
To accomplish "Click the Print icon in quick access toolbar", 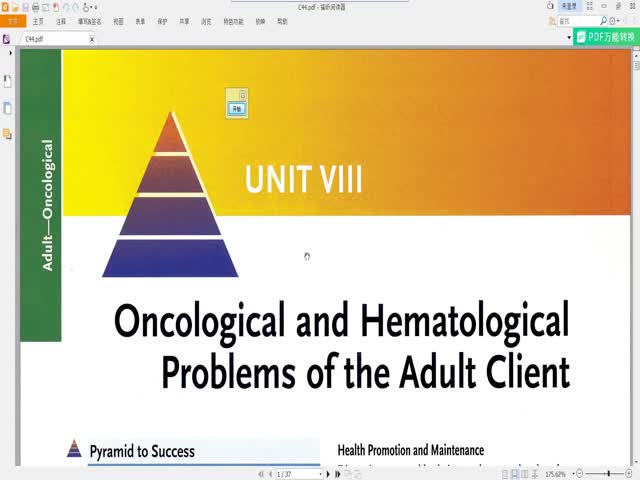I will point(35,7).
